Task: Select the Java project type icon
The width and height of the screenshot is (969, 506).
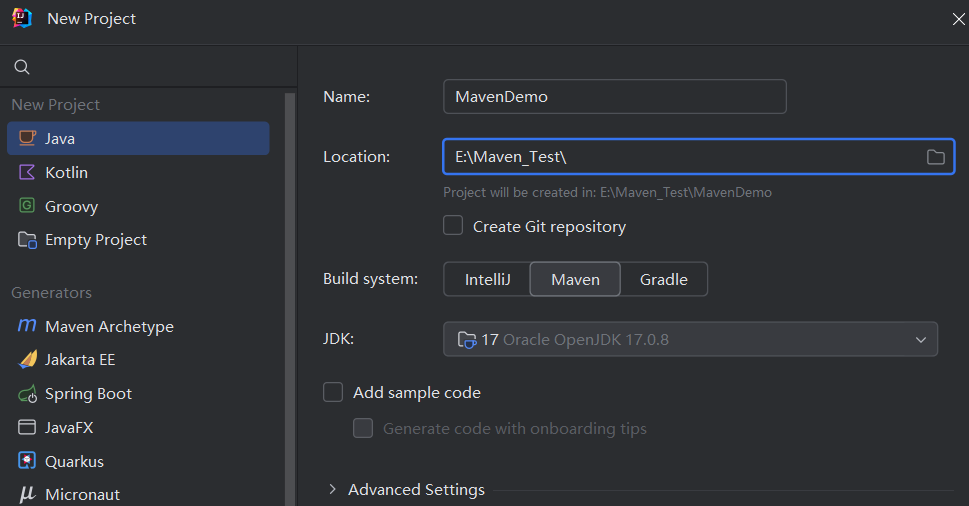Action: (27, 138)
